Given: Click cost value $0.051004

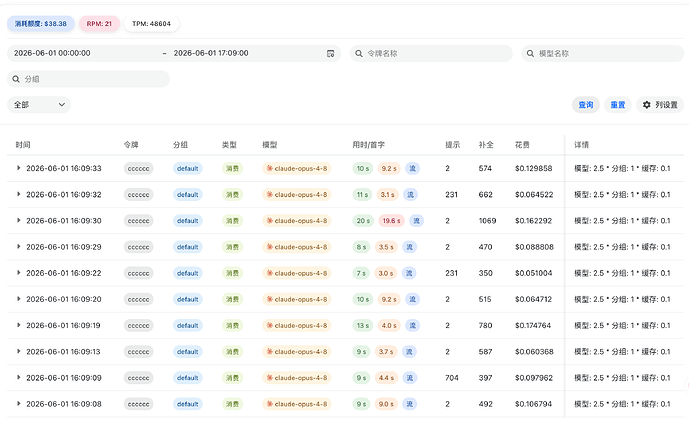Looking at the screenshot, I should (533, 273).
